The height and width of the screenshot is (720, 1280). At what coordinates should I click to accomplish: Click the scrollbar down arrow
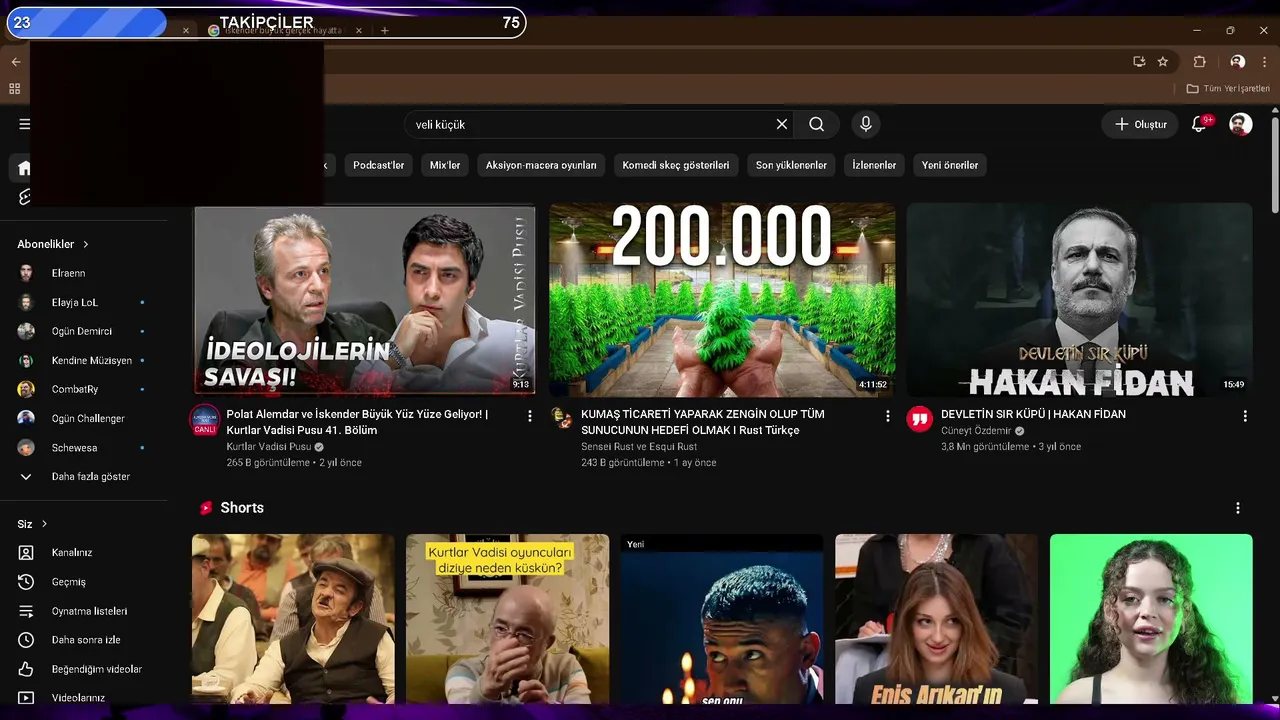pos(1274,698)
